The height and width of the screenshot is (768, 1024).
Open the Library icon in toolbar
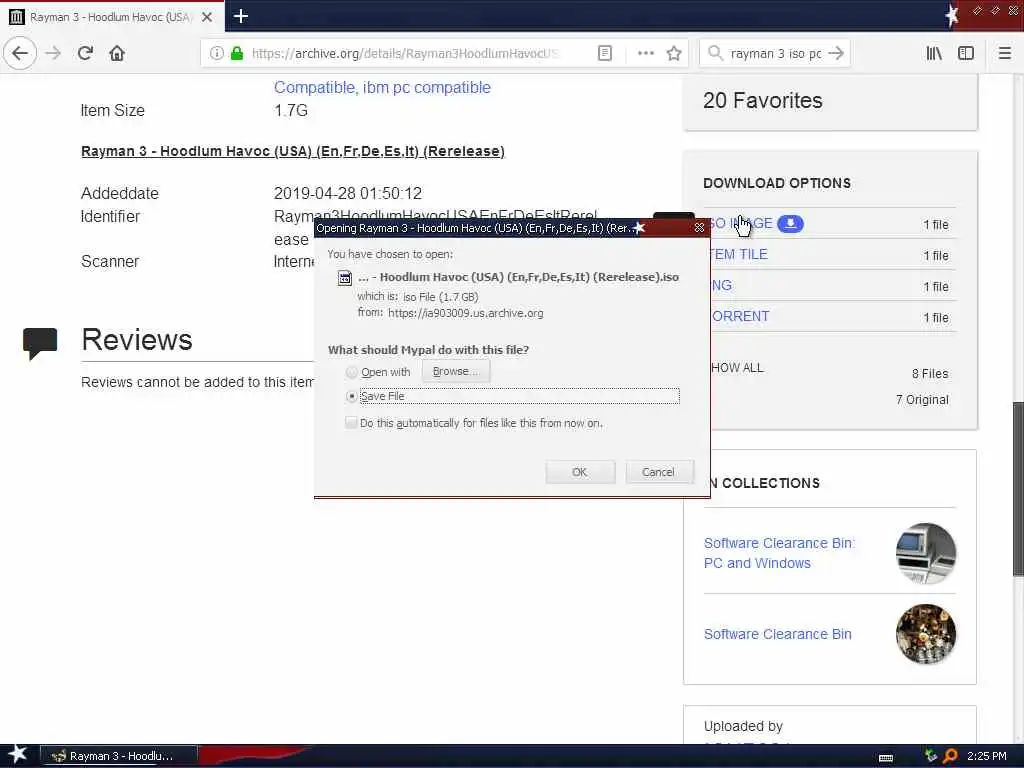934,53
